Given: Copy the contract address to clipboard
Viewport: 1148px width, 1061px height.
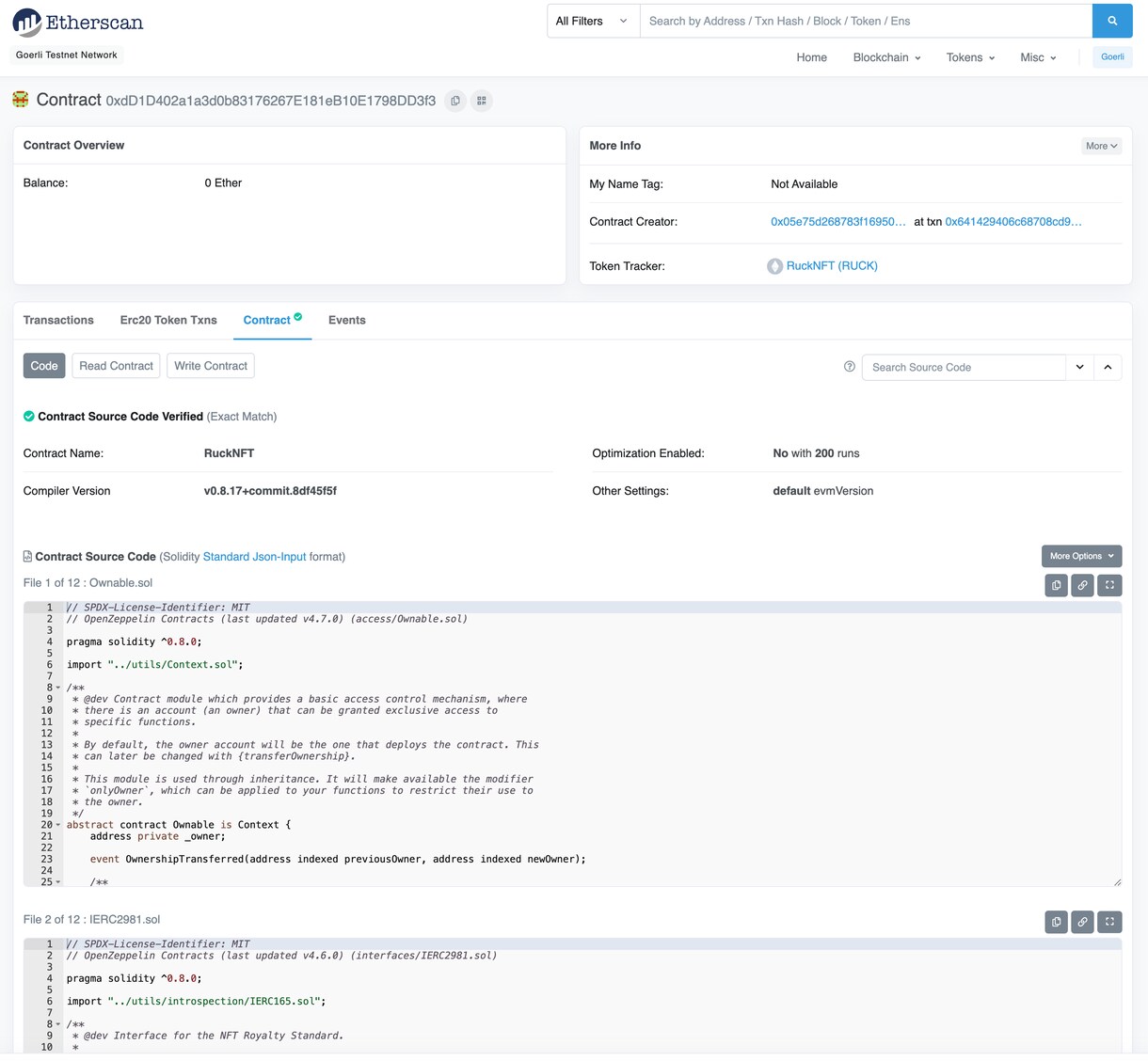Looking at the screenshot, I should [x=455, y=101].
